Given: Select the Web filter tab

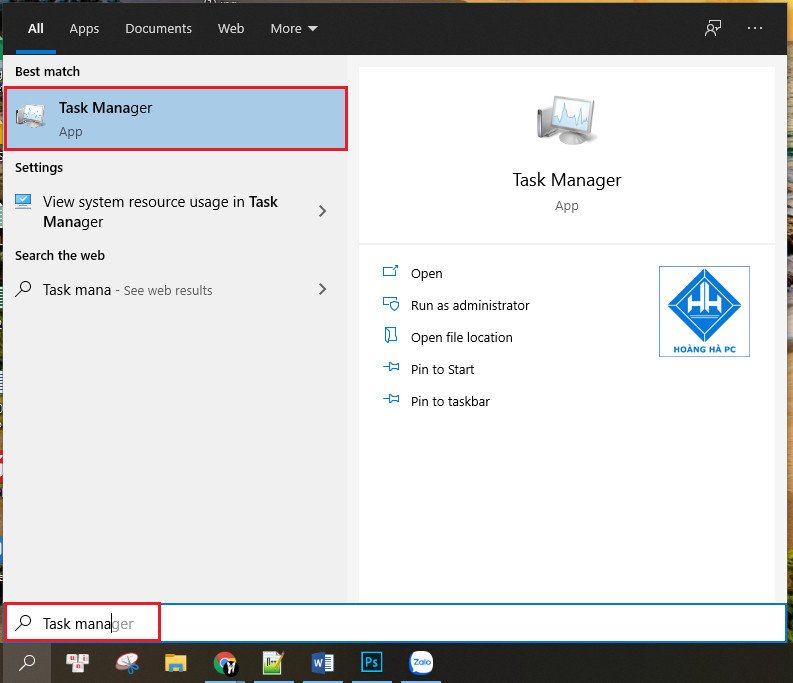Looking at the screenshot, I should pos(231,28).
